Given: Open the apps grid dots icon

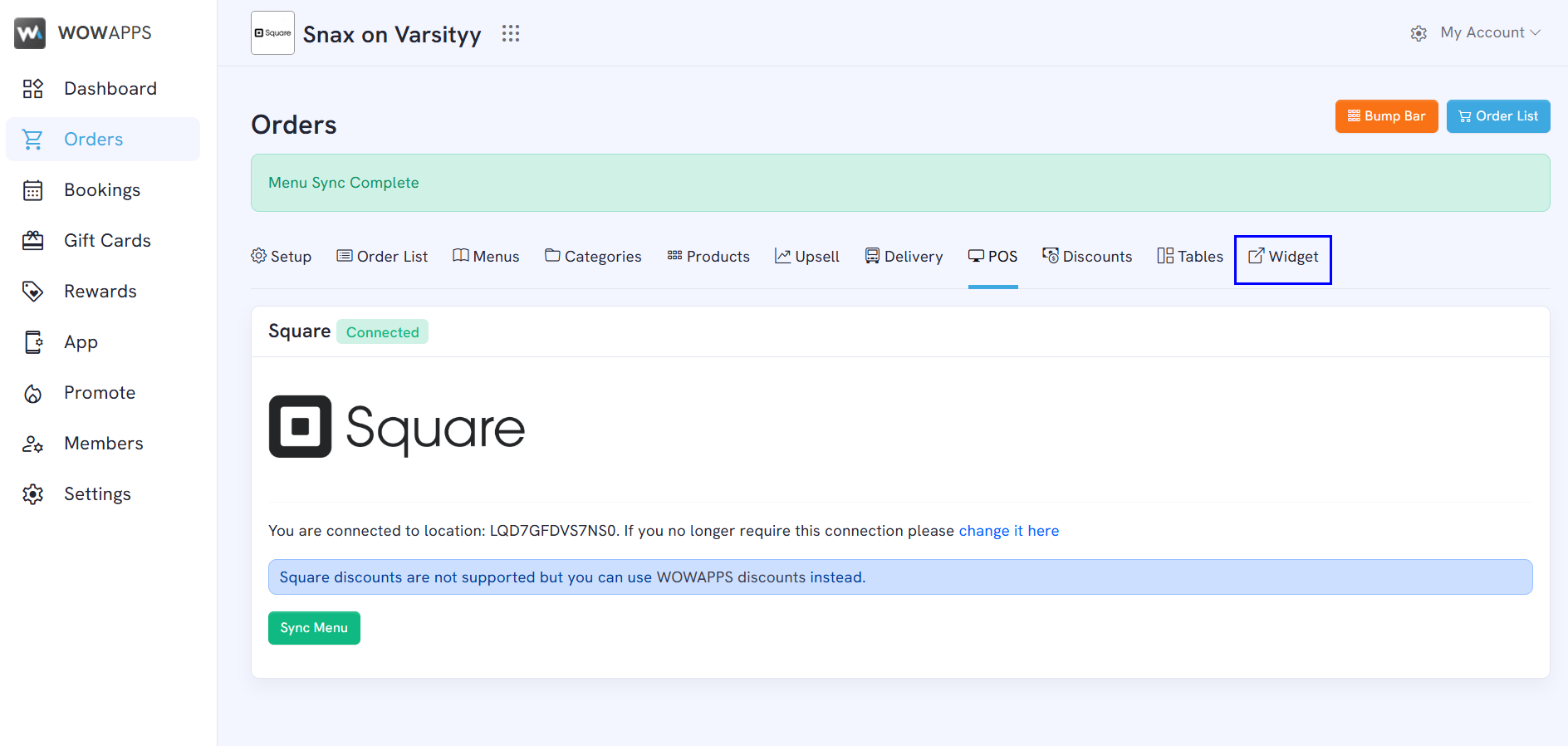Looking at the screenshot, I should coord(511,33).
